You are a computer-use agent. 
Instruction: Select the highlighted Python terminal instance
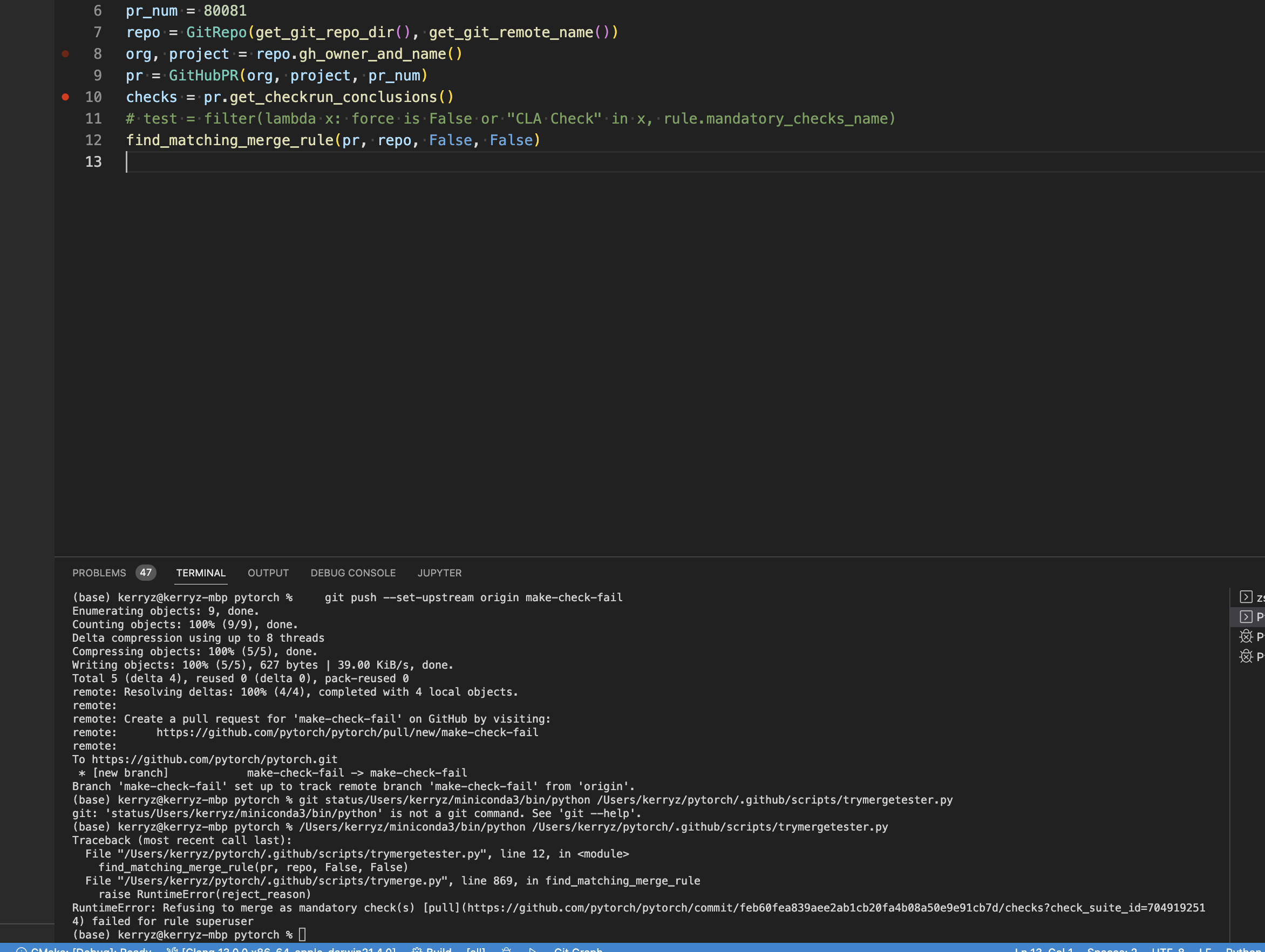tap(1247, 617)
